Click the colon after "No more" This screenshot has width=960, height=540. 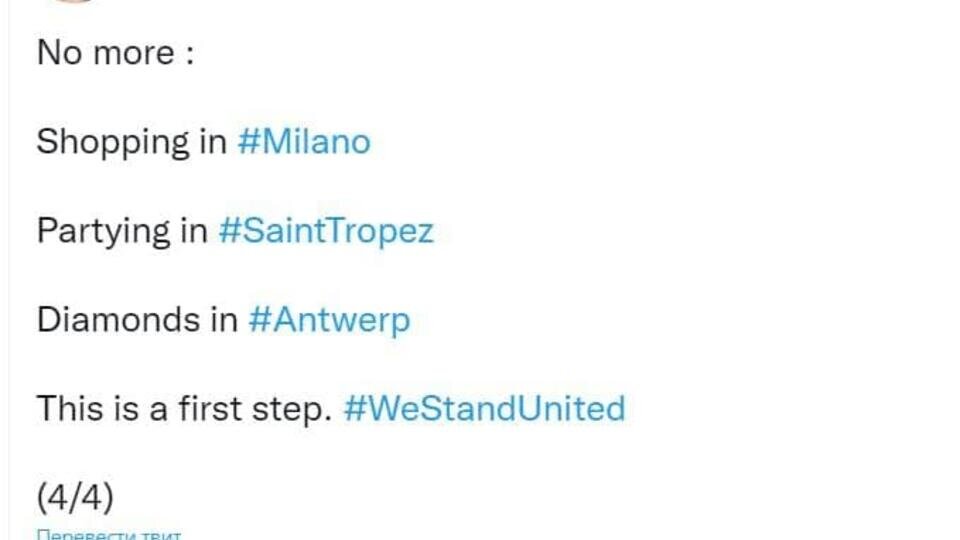[x=190, y=54]
